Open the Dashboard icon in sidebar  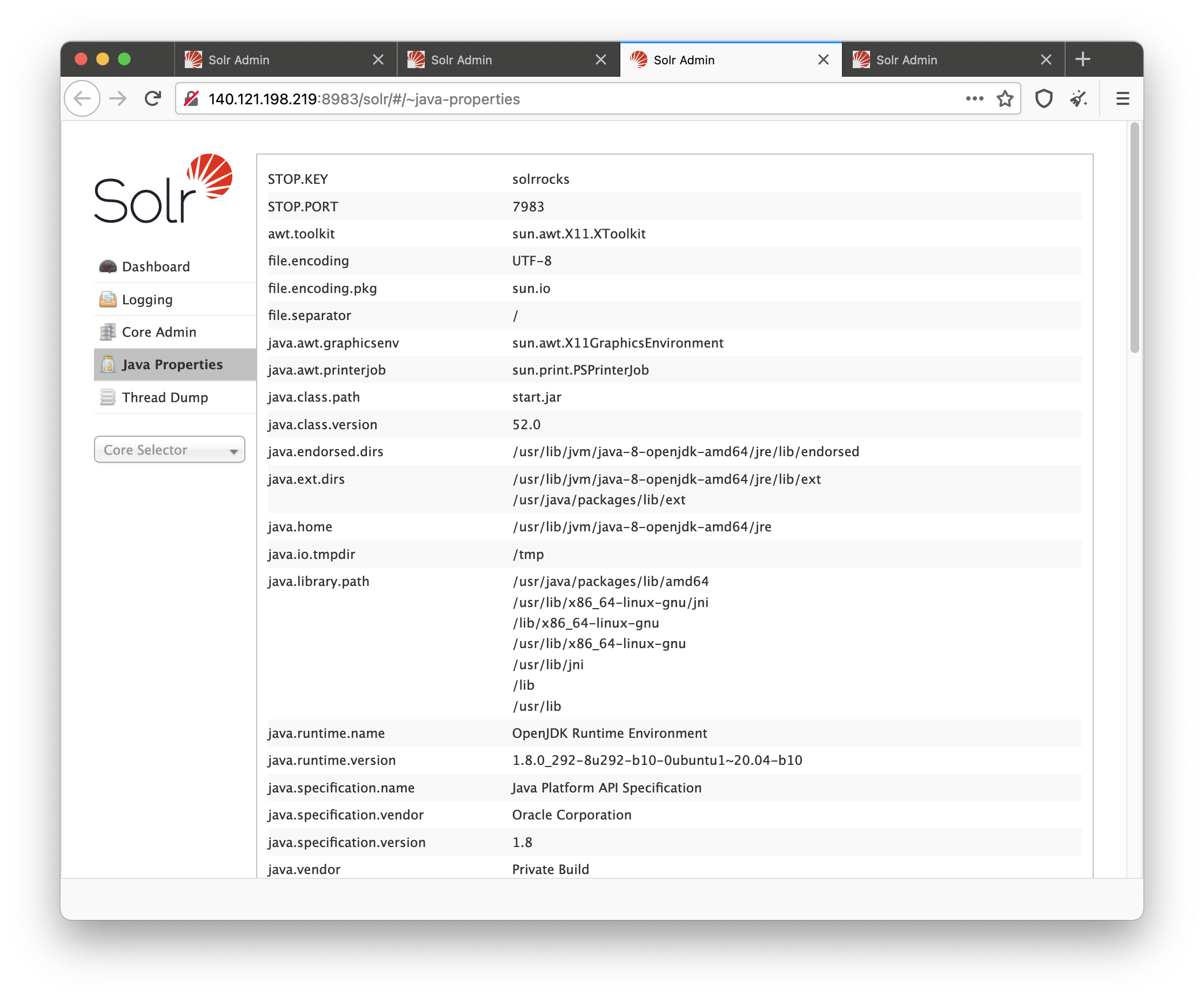[107, 266]
